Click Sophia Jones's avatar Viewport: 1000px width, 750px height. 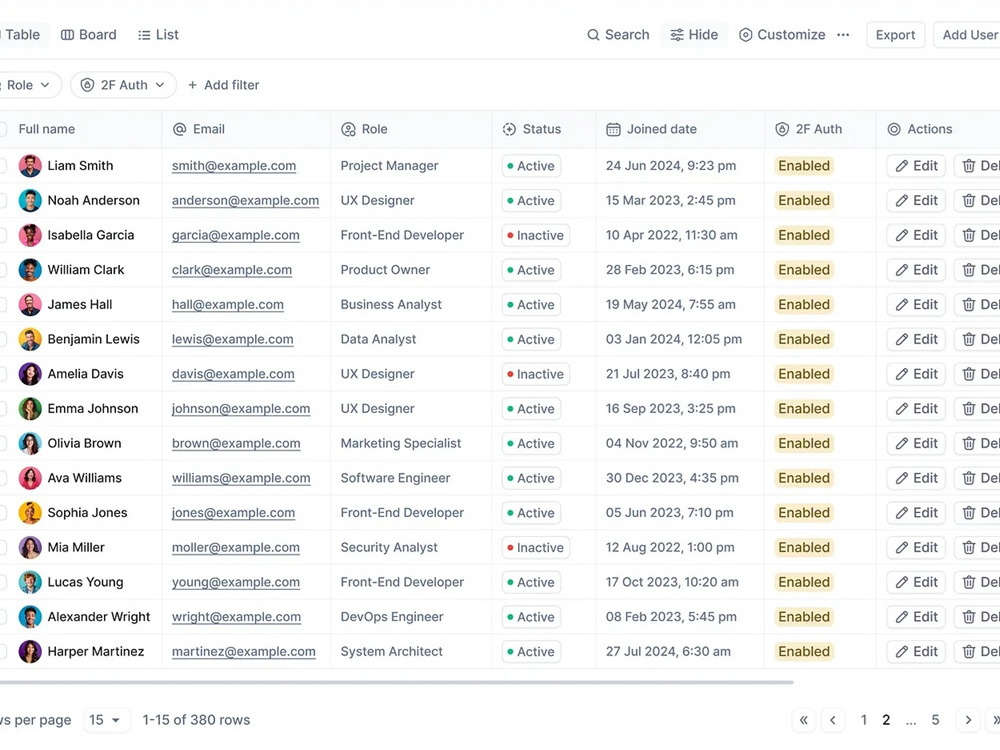pos(30,513)
